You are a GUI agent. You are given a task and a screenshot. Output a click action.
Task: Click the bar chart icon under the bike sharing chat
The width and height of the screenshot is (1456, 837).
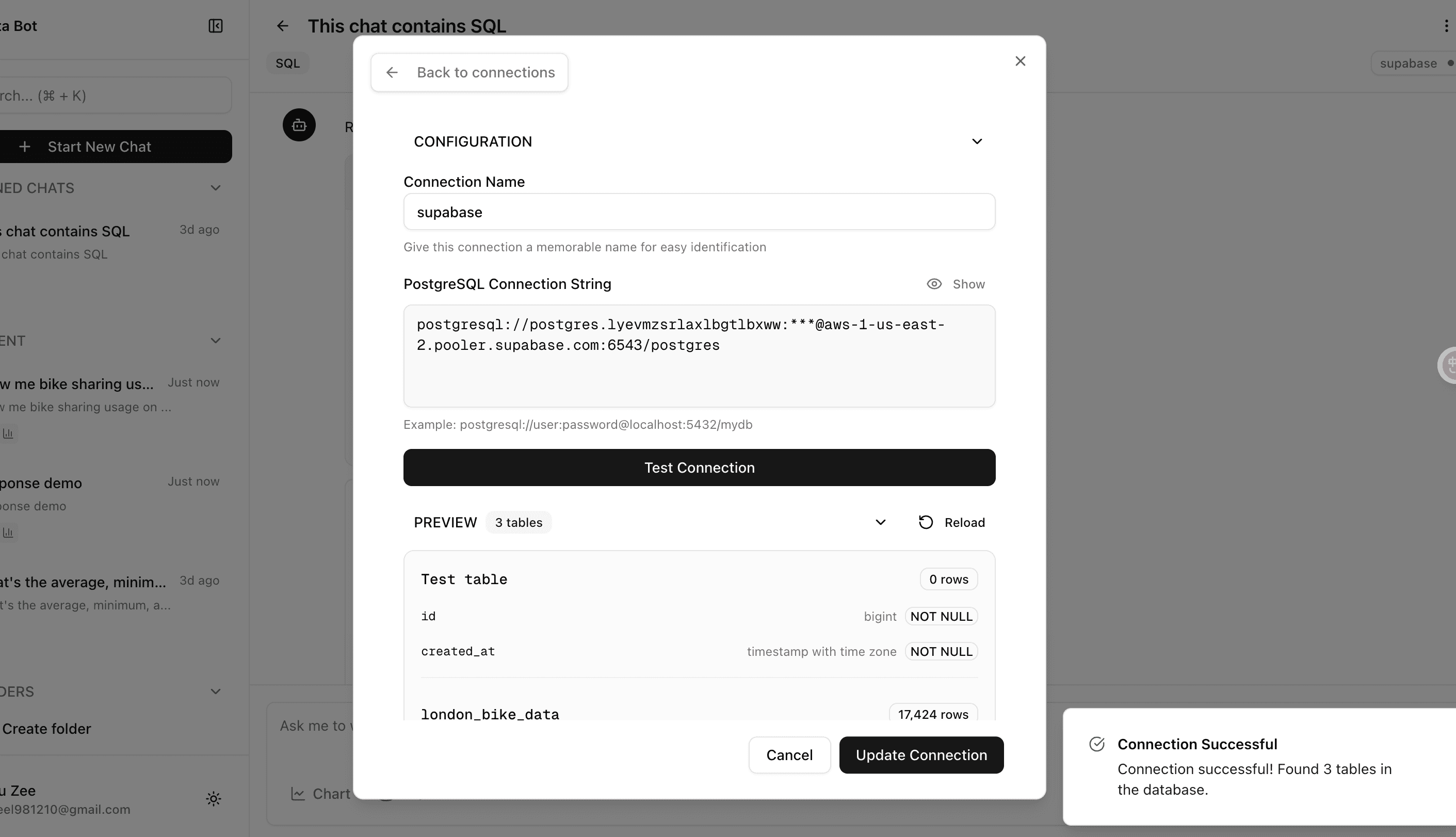point(8,433)
